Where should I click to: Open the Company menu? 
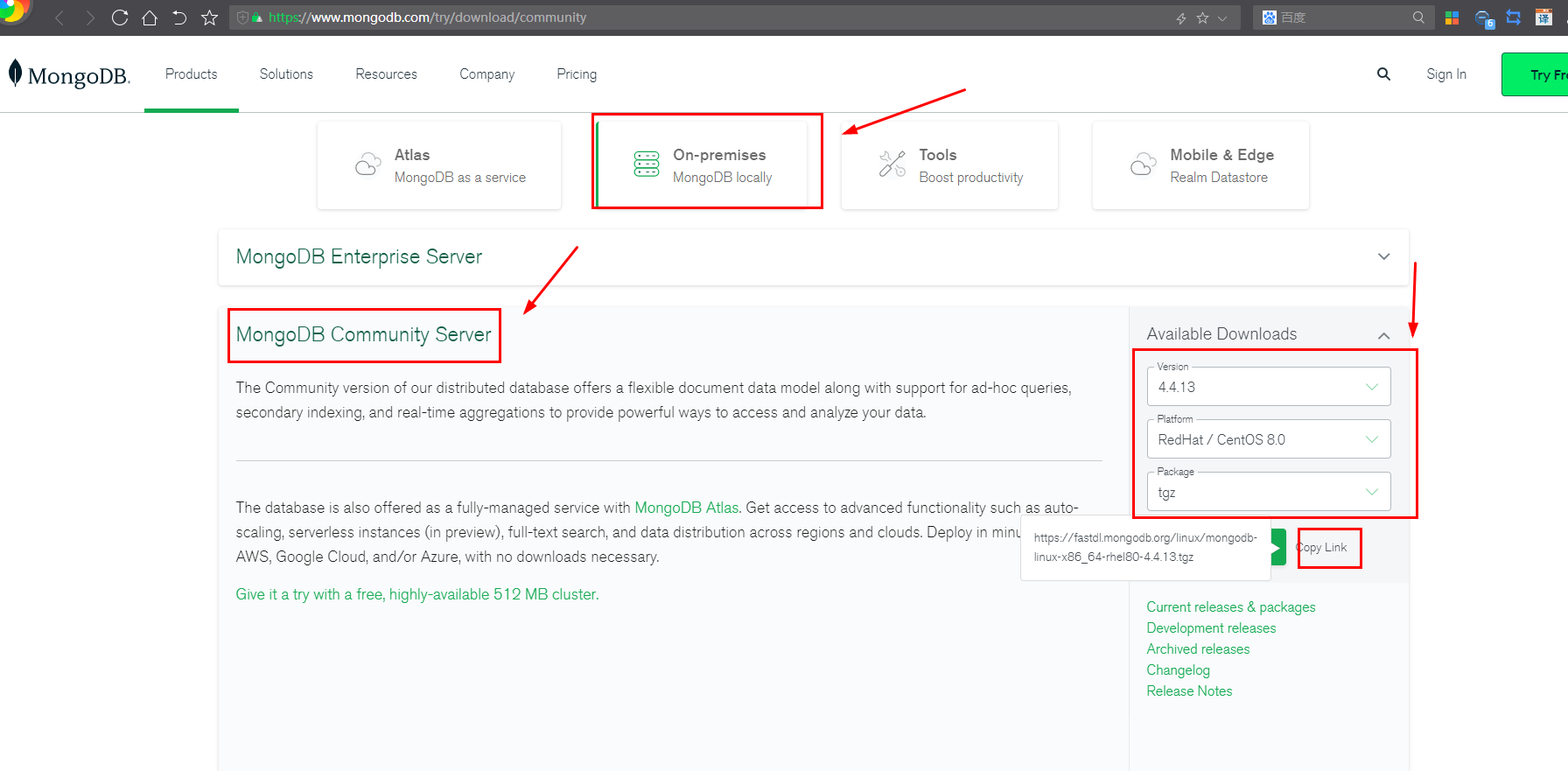click(x=486, y=74)
